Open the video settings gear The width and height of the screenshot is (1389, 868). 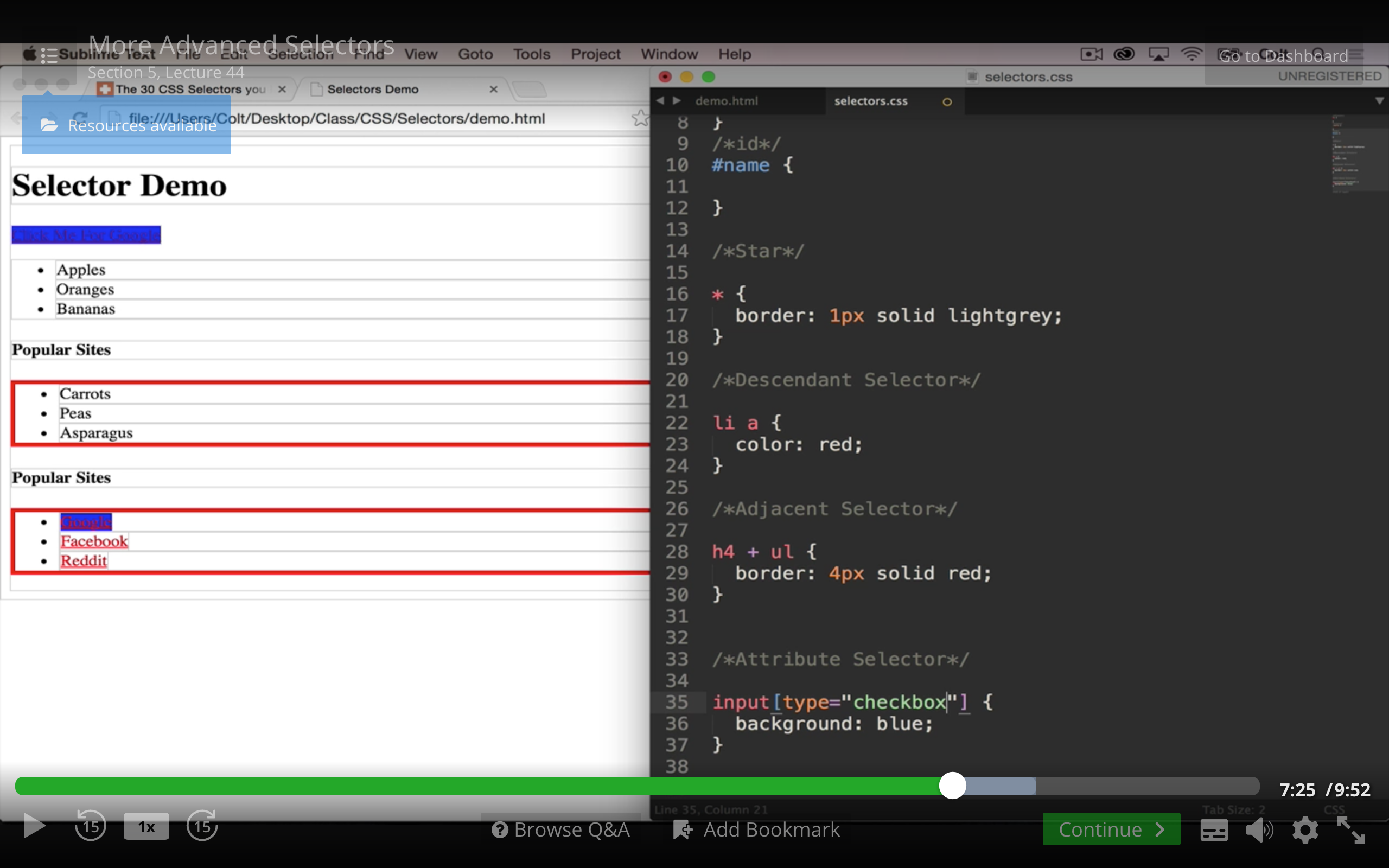tap(1305, 830)
